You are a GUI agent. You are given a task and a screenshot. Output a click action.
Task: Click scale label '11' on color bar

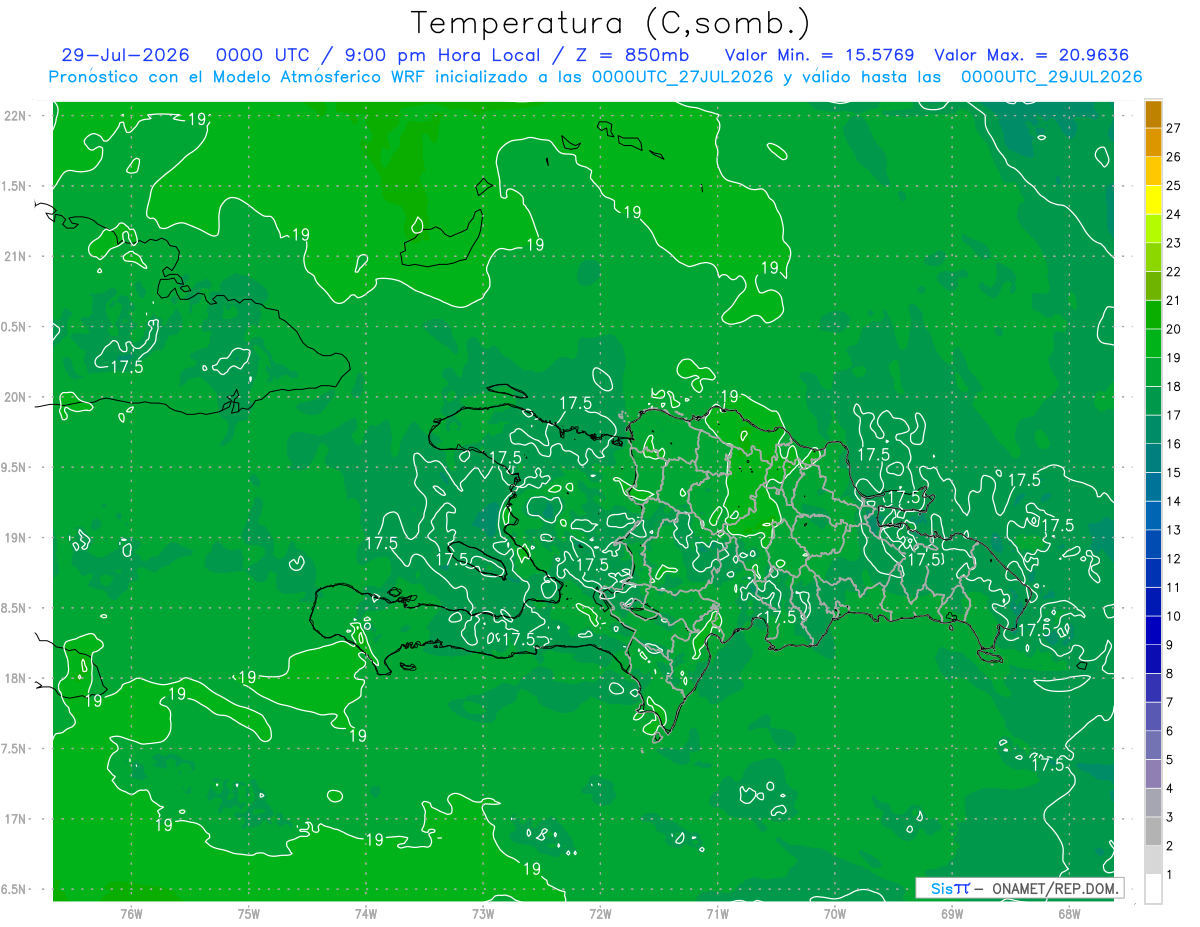tap(1174, 588)
